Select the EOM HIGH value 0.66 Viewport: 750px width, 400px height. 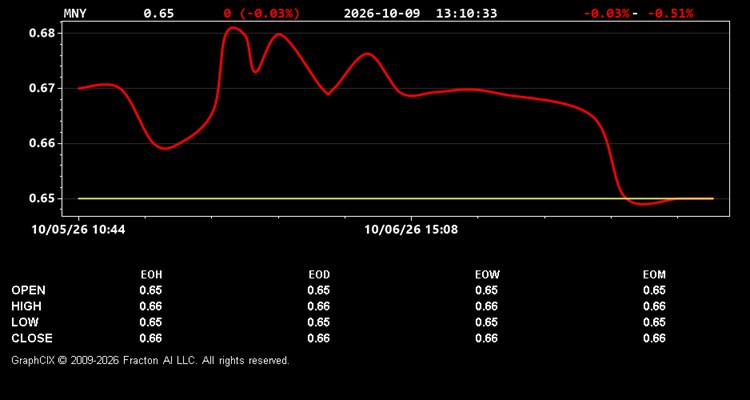(654, 306)
